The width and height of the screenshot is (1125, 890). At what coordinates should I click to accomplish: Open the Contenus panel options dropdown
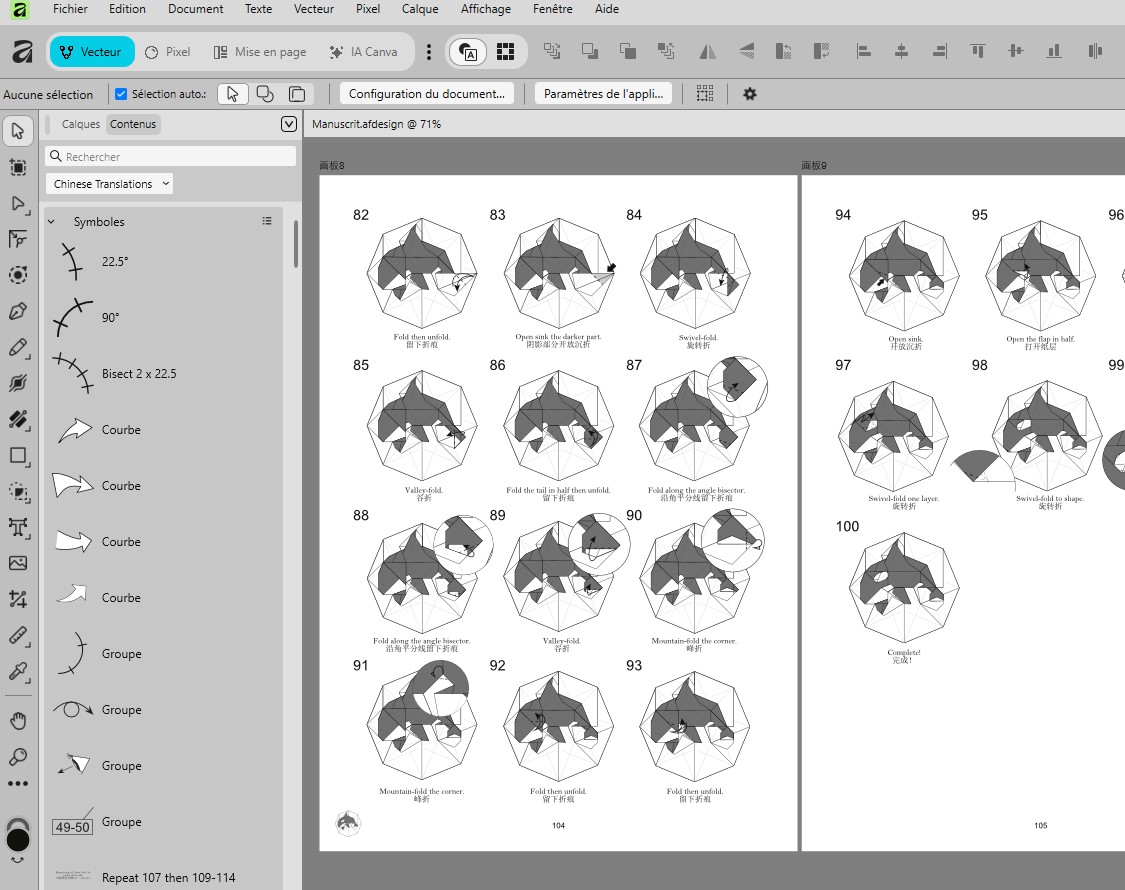click(x=288, y=124)
